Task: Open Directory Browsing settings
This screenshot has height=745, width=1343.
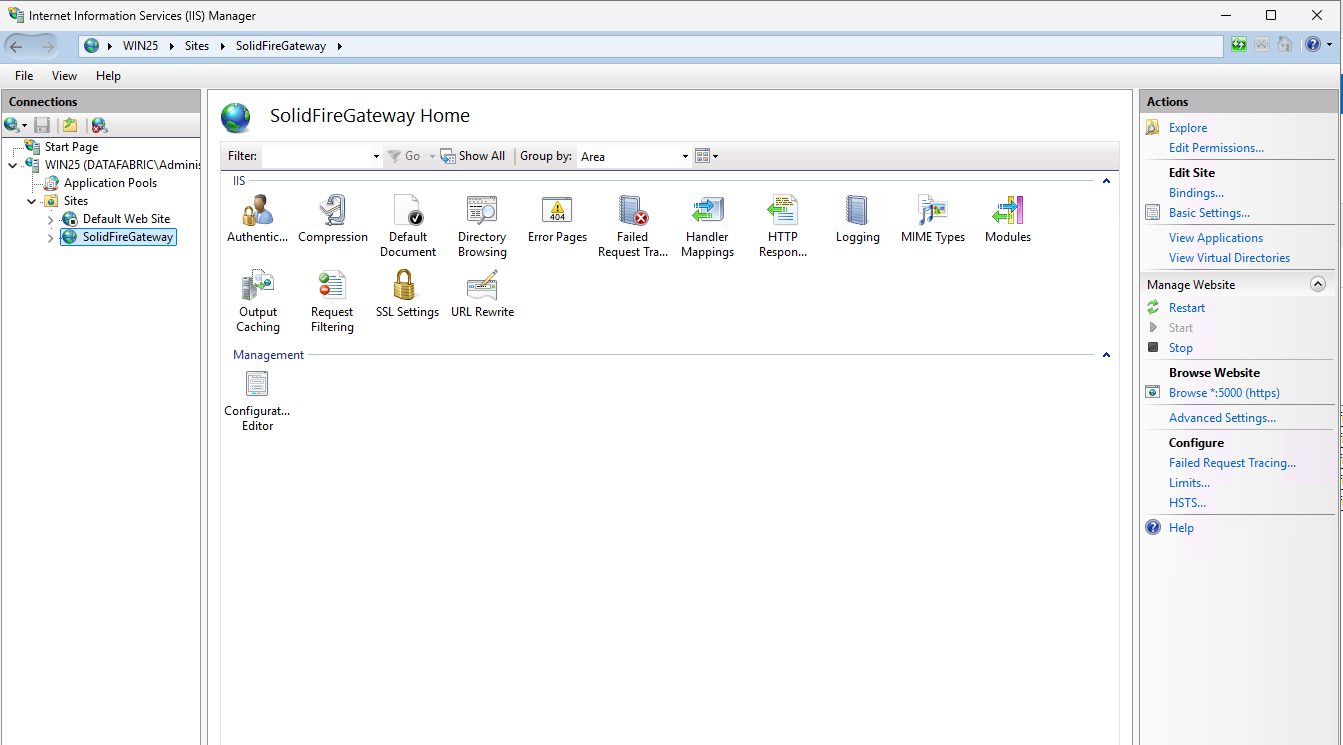Action: 482,226
